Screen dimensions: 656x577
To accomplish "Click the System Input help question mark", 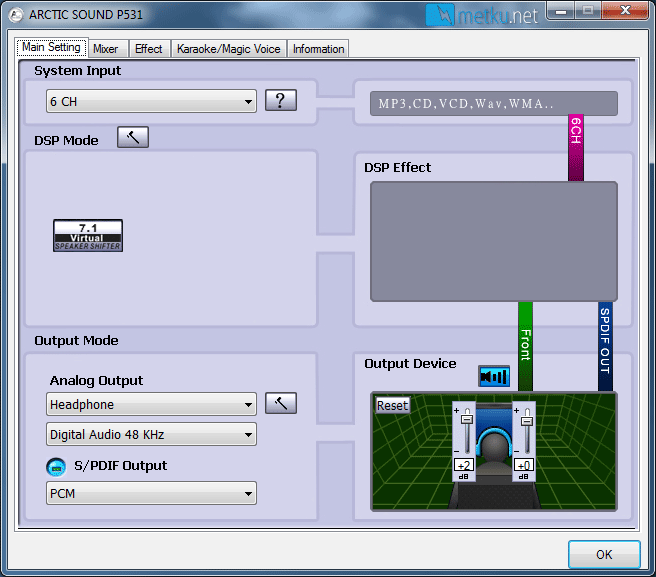I will pos(281,100).
